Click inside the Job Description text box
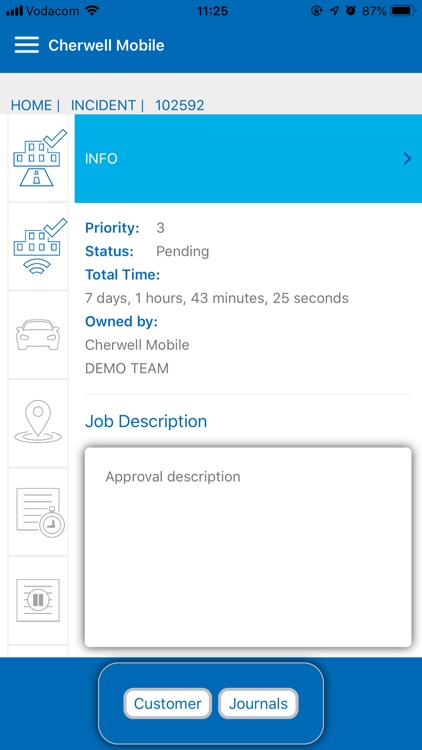The width and height of the screenshot is (422, 750). pos(248,547)
